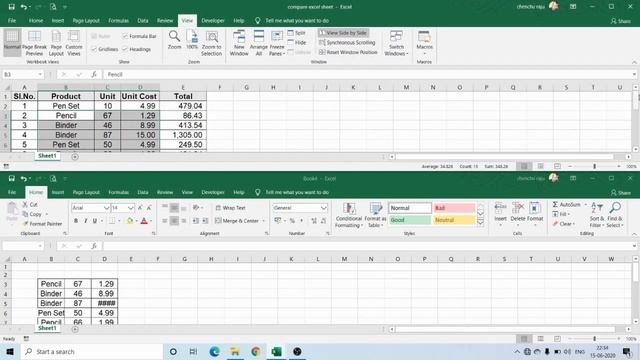
Task: Click the 100% zoom icon
Action: [x=192, y=36]
